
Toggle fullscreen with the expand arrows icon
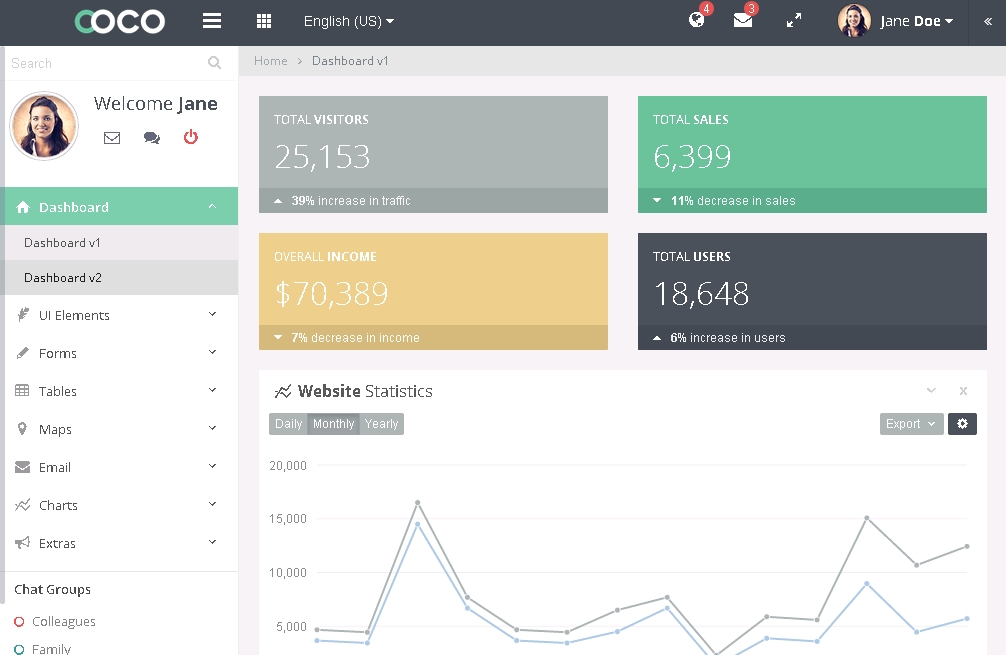click(x=794, y=20)
